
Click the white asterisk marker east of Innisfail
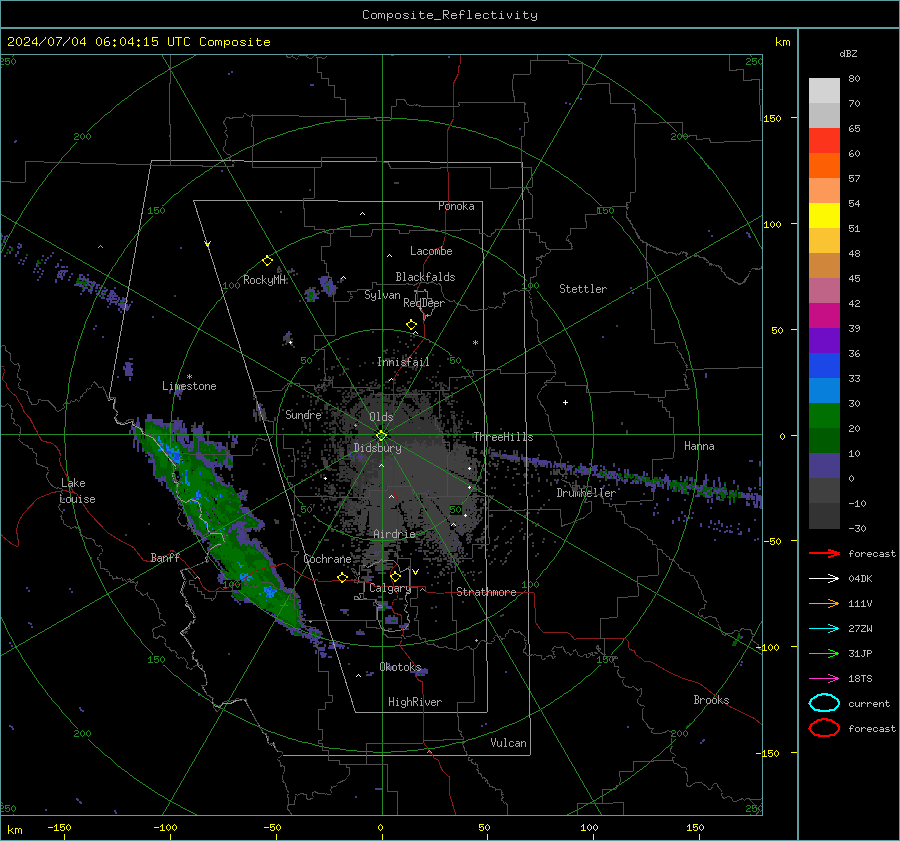tap(475, 343)
